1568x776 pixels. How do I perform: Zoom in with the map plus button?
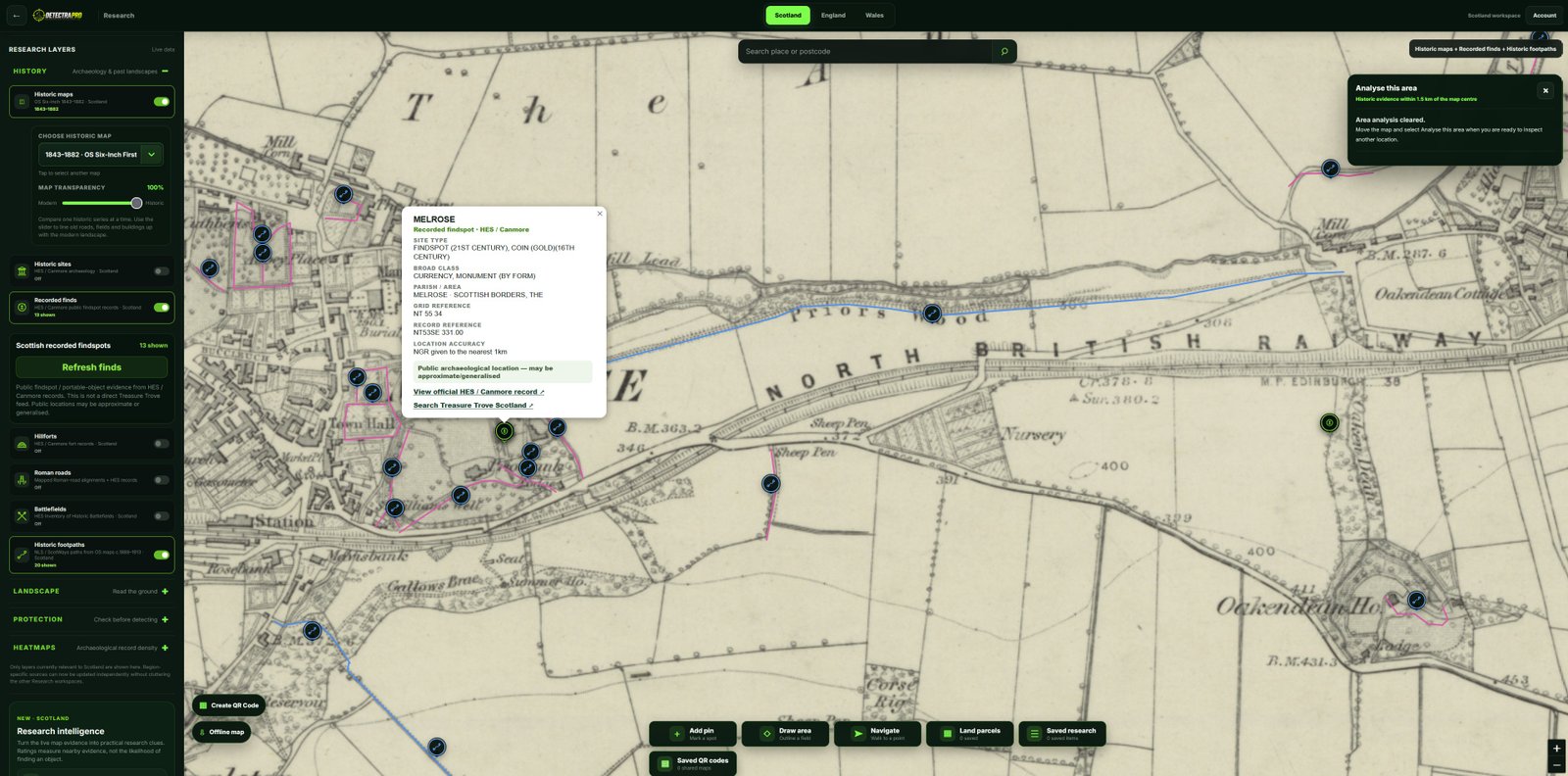(x=1556, y=749)
